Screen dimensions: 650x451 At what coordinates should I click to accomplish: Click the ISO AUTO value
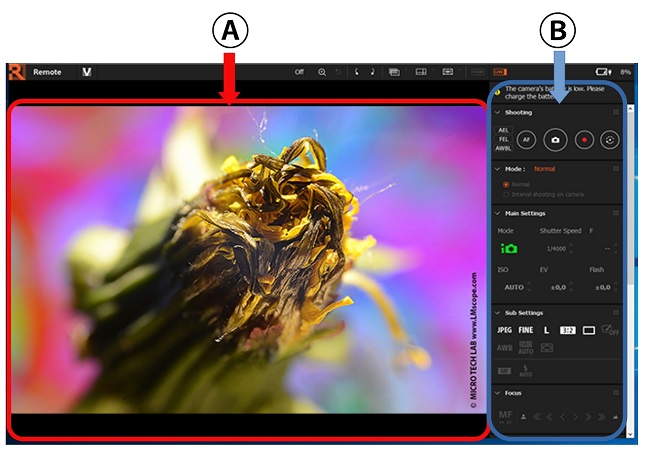[514, 287]
